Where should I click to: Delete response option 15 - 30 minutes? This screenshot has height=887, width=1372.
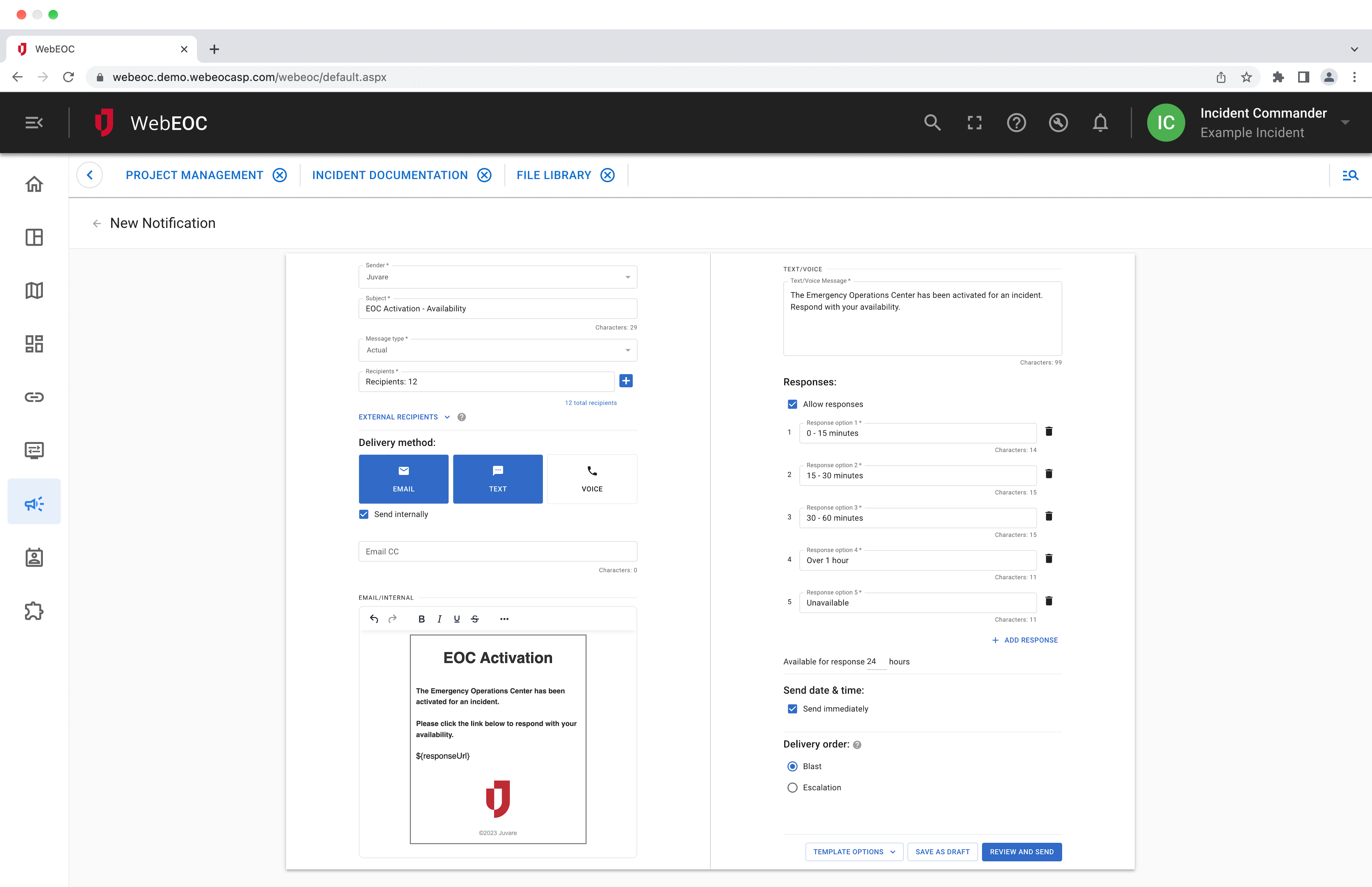click(1049, 474)
